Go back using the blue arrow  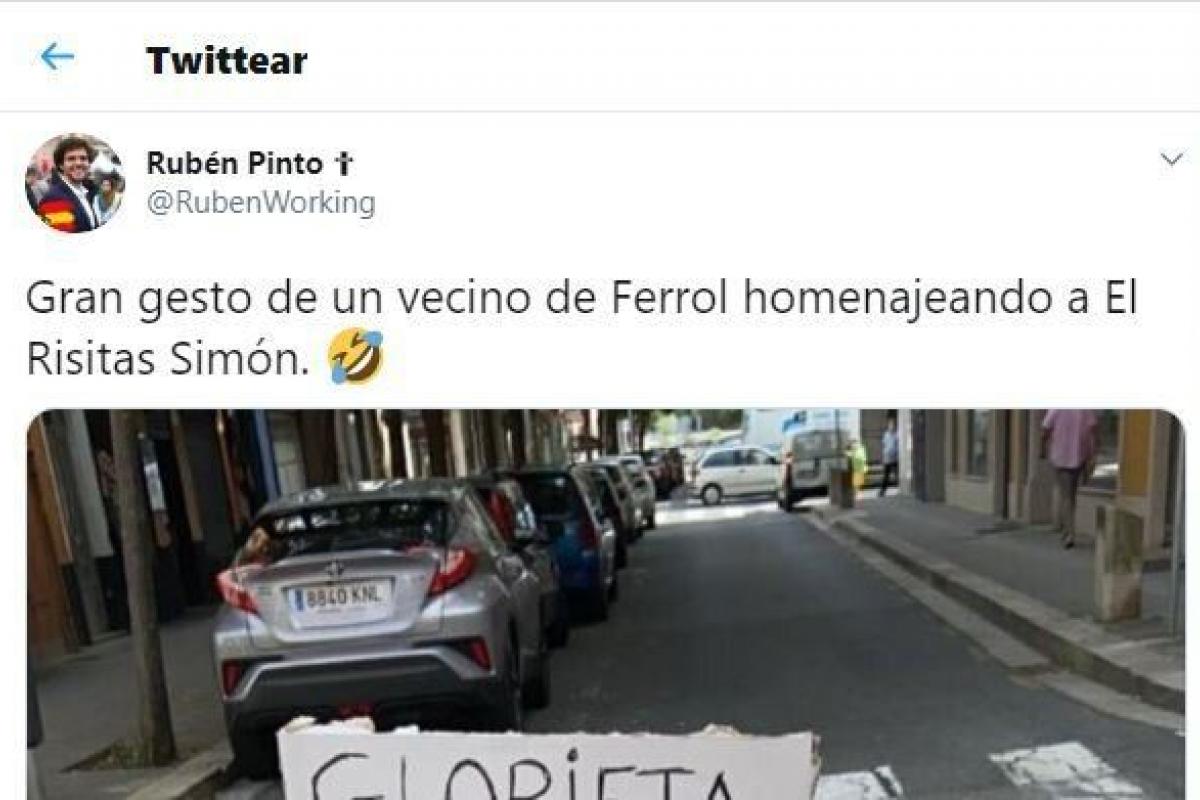click(57, 57)
